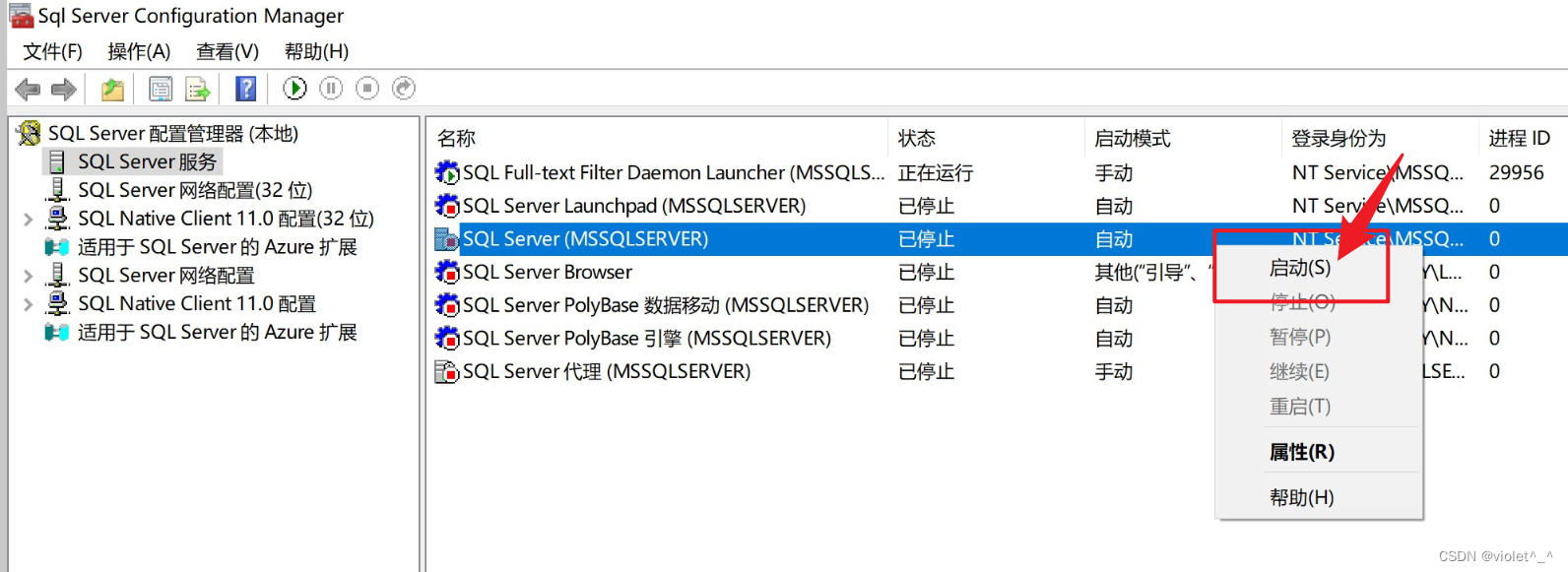Open 属性(R) from the context menu
This screenshot has width=1568, height=572.
[x=1302, y=452]
